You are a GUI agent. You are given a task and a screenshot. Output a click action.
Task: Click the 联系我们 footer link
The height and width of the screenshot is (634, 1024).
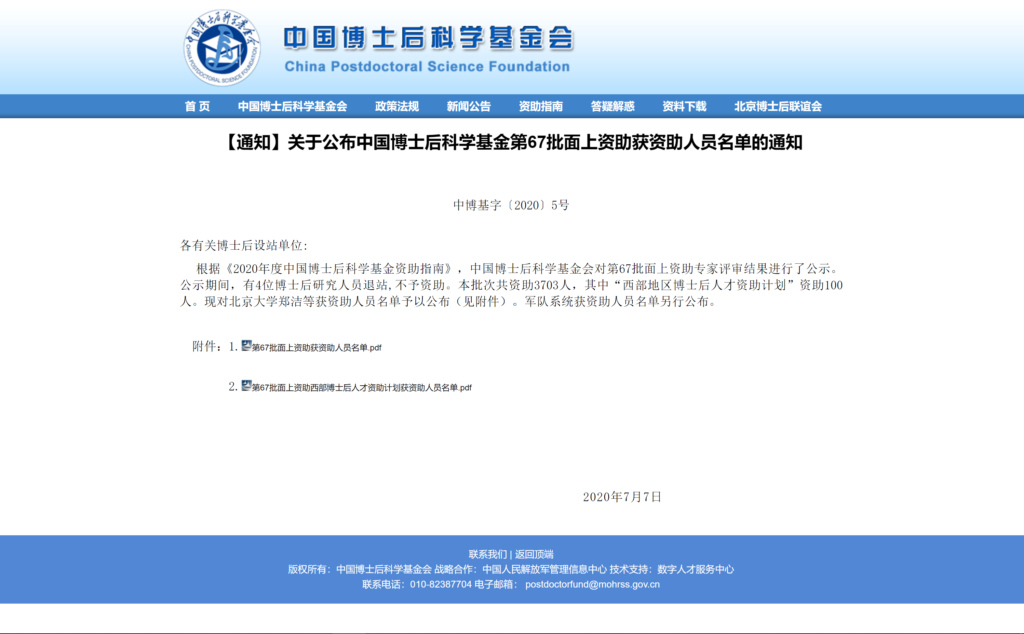(x=487, y=554)
